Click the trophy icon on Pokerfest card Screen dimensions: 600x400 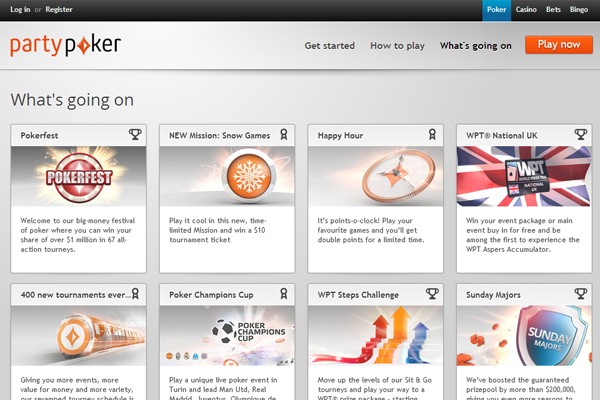coord(135,134)
